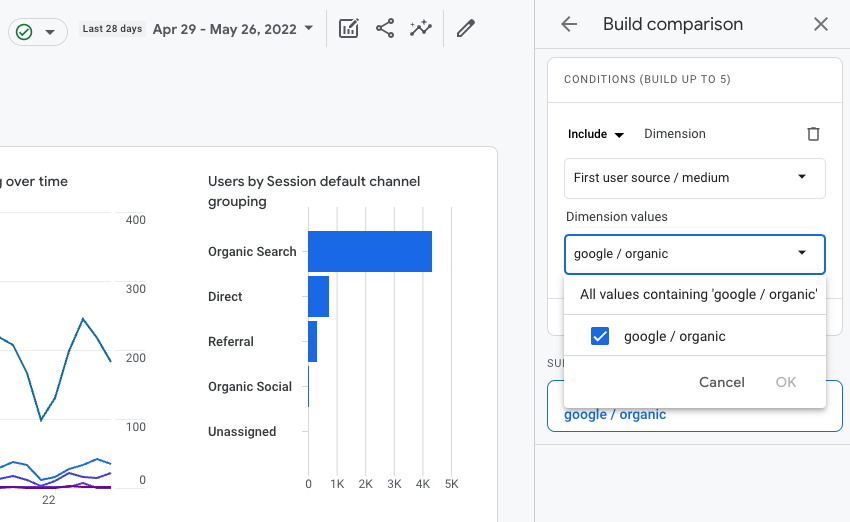
Task: Select the google / organic option label
Action: pos(674,336)
